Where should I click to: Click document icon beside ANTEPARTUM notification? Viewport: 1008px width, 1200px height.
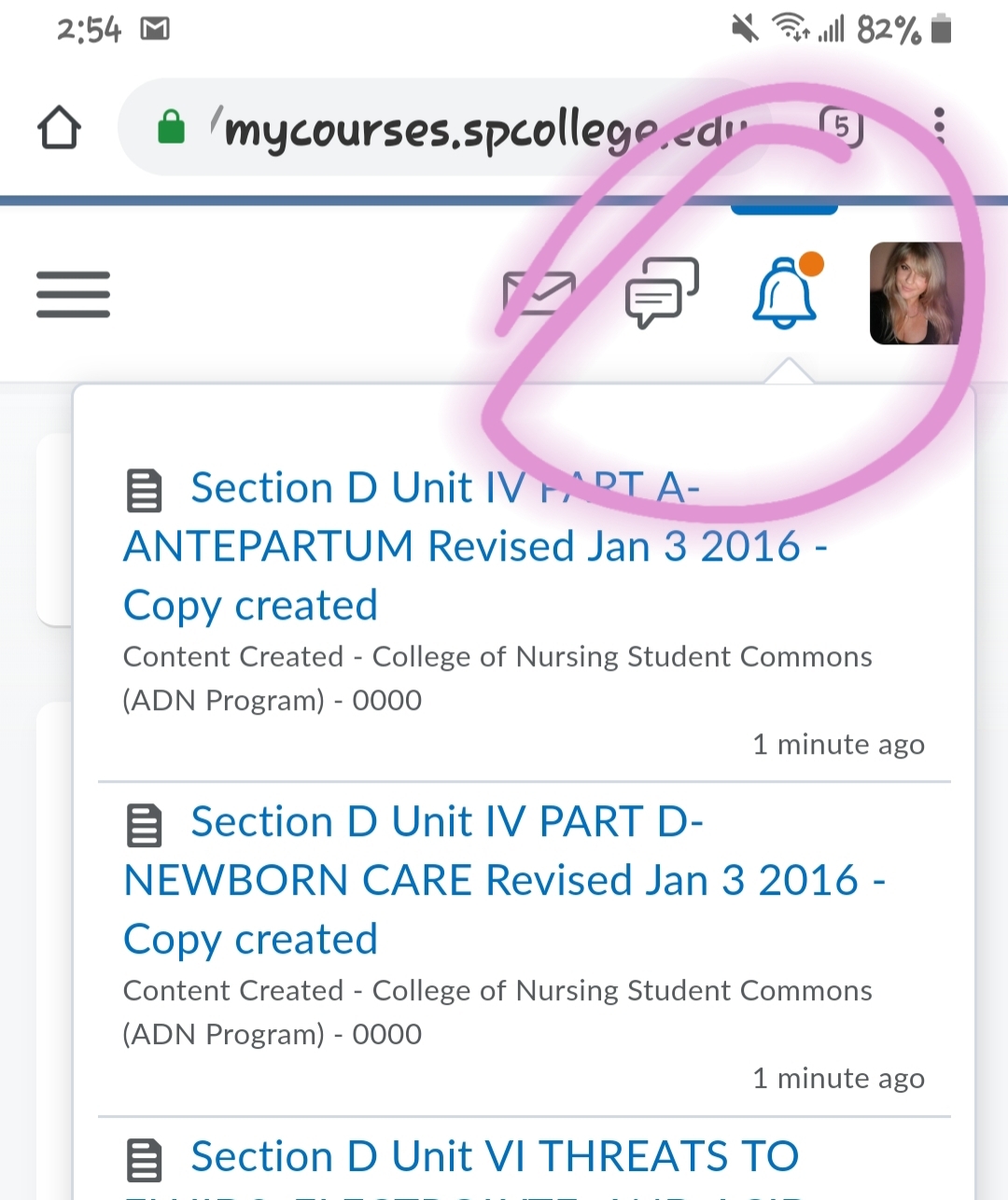pos(145,491)
